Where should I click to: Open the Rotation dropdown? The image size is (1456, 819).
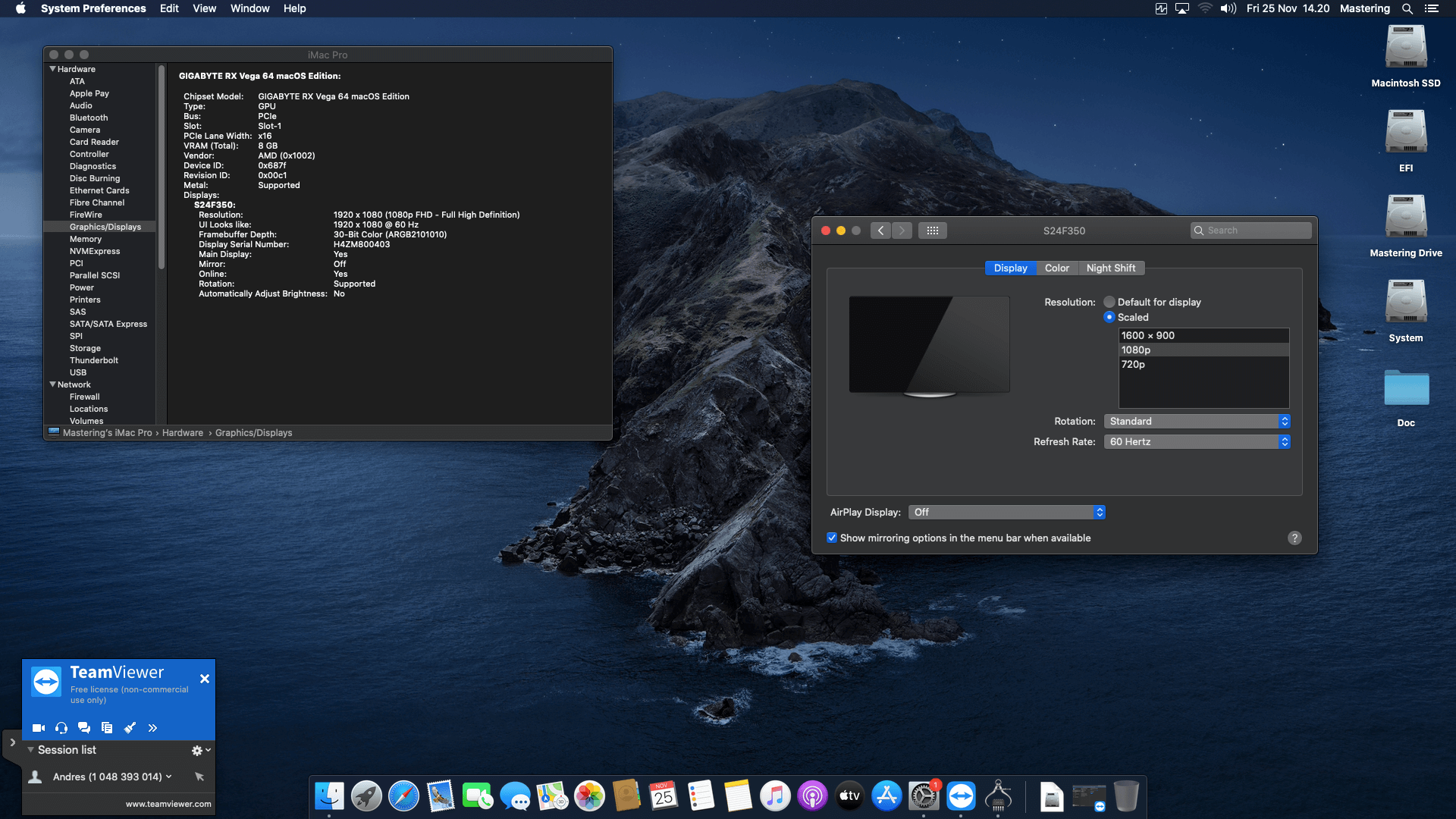click(1197, 421)
